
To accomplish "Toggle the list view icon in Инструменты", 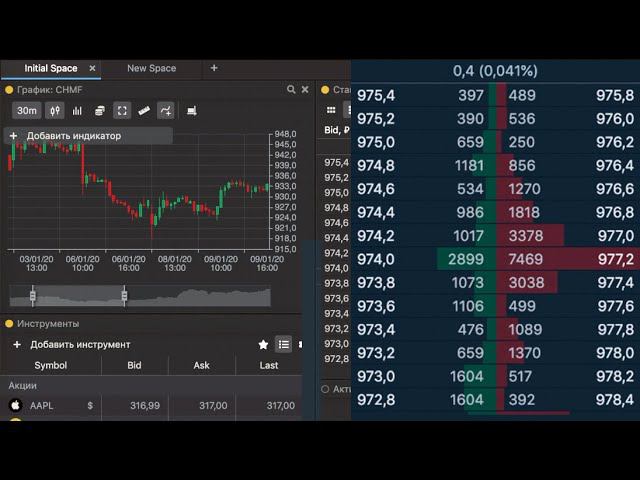I will click(x=284, y=344).
